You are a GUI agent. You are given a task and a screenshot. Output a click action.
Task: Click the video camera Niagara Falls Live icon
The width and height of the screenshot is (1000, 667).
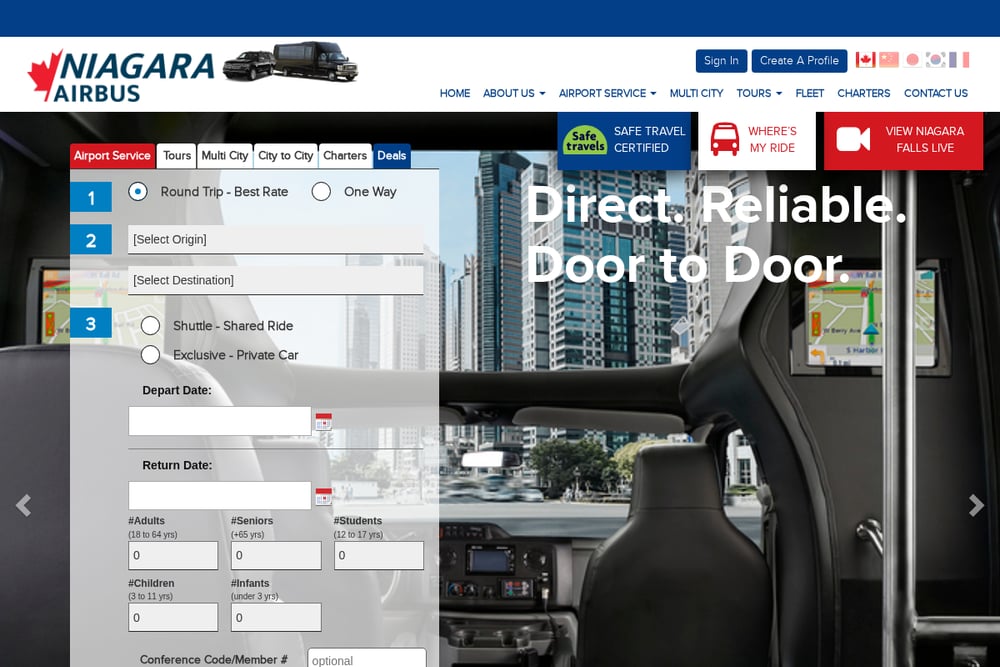pos(853,139)
